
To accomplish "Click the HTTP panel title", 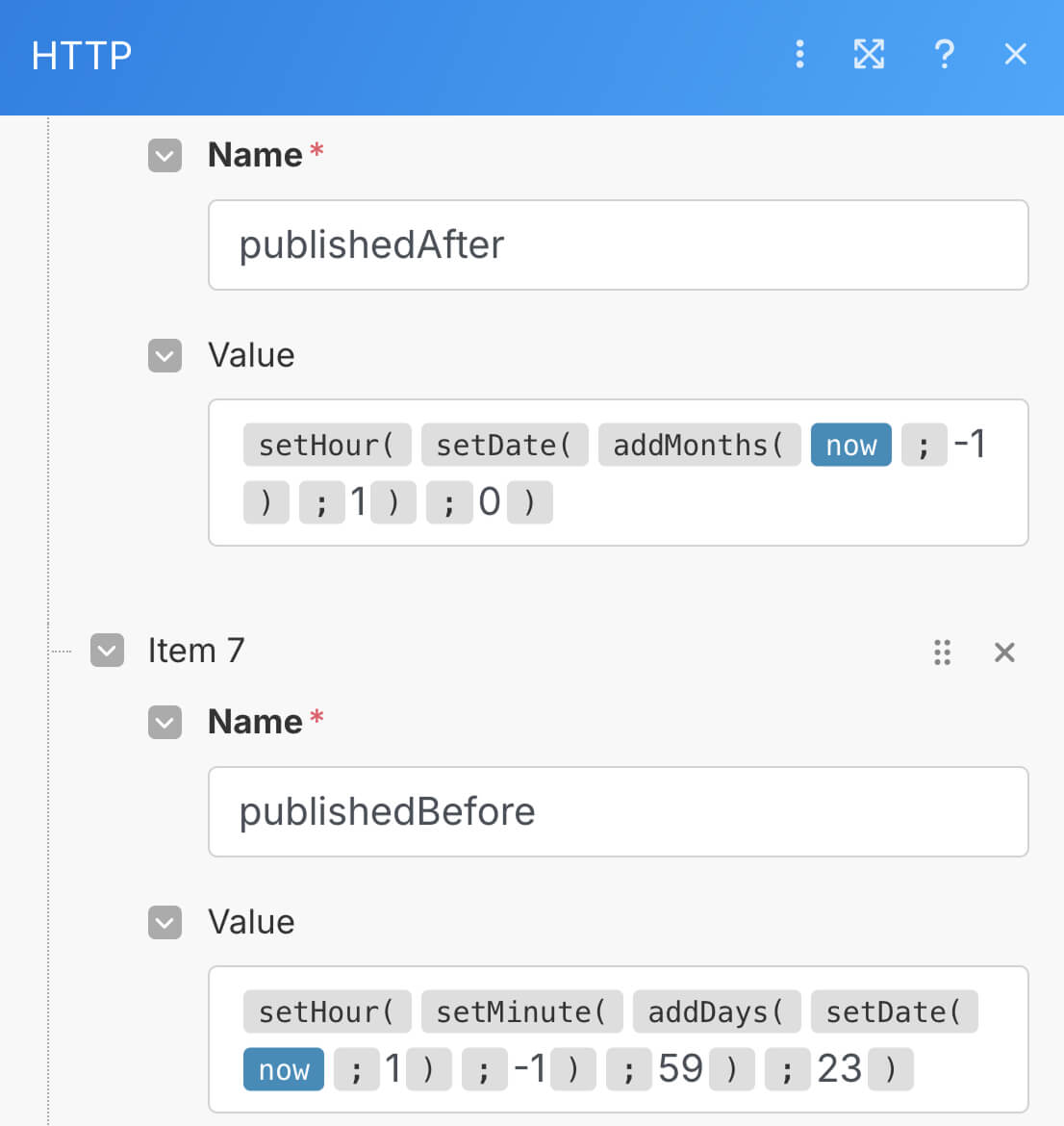I will pos(82,55).
